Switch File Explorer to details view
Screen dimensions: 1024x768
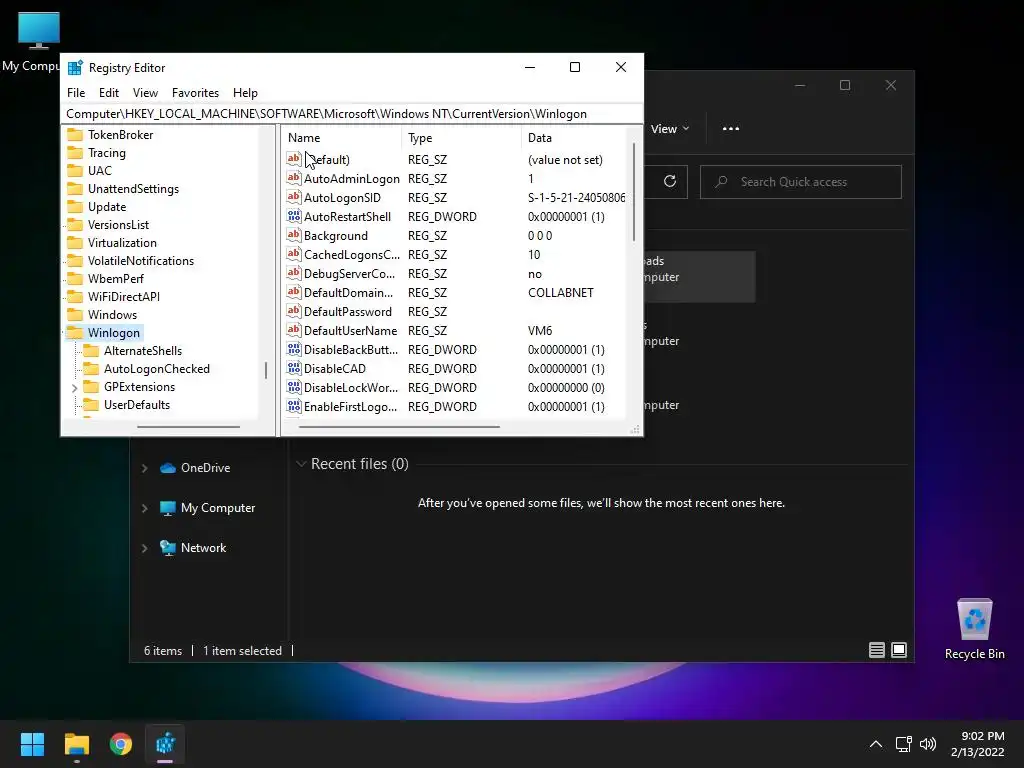(876, 650)
